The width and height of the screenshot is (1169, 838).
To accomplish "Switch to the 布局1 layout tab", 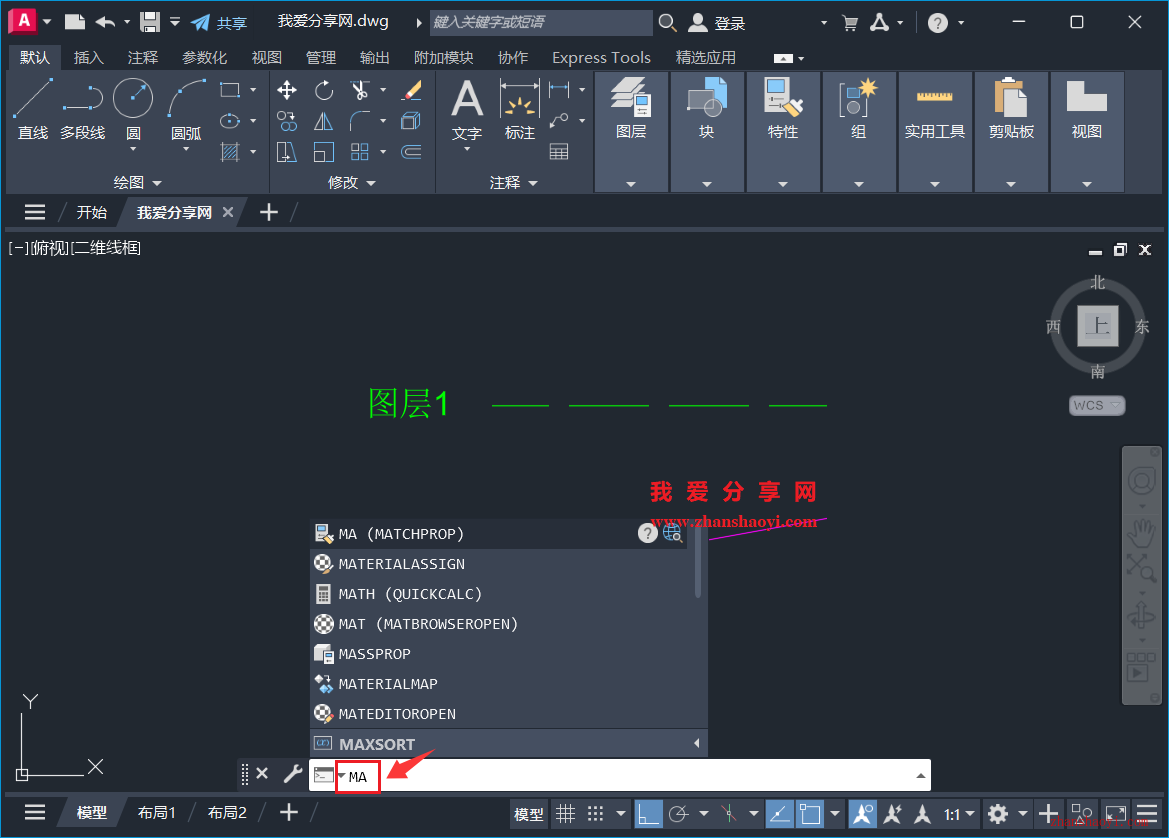I will tap(156, 812).
